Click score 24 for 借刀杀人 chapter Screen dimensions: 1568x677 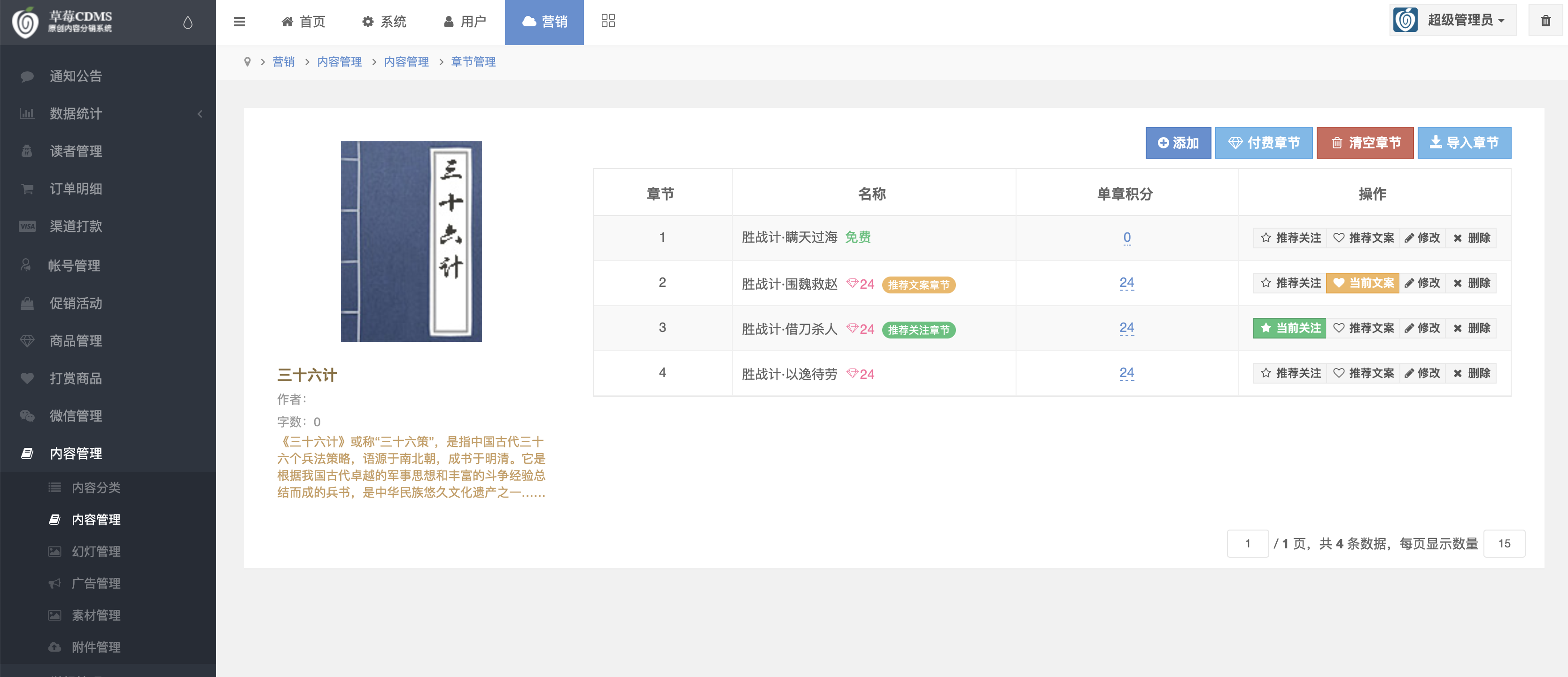(1127, 328)
